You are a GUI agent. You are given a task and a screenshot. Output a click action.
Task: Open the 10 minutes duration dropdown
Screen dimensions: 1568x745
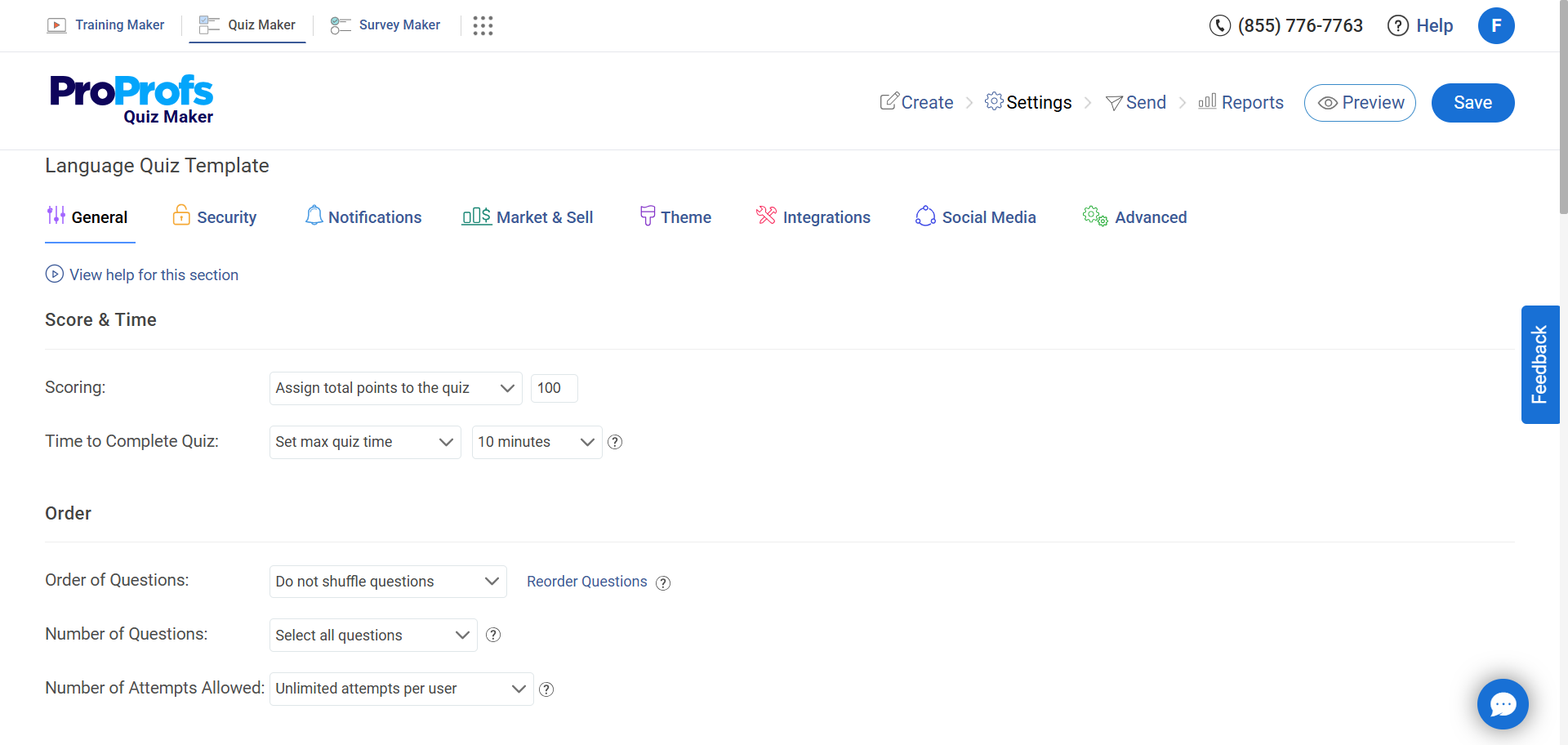[x=537, y=442]
